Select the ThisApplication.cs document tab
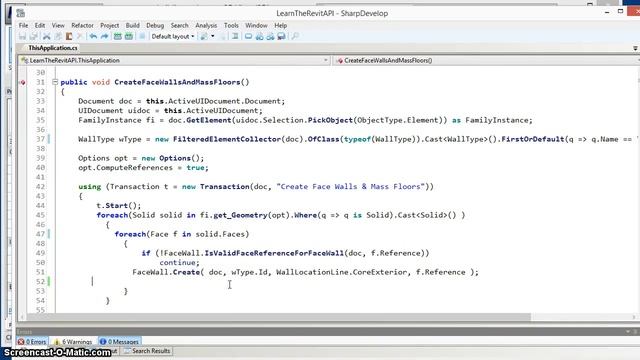The height and width of the screenshot is (360, 640). coord(53,48)
